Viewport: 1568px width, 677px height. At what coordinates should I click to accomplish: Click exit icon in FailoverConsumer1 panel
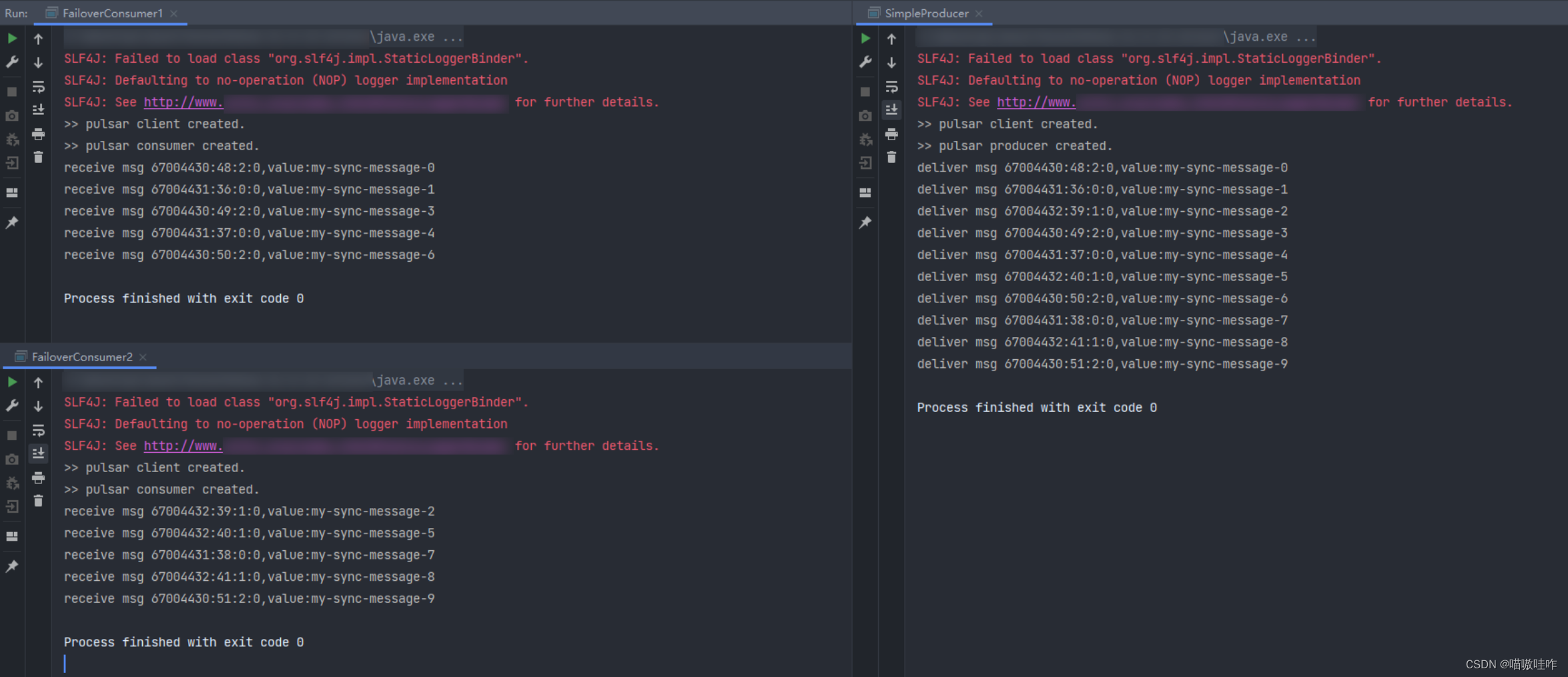click(x=12, y=163)
